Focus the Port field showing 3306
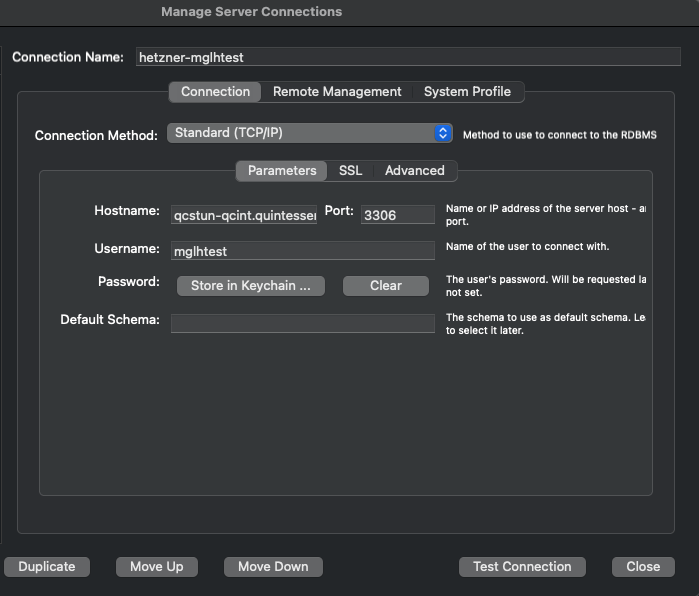 pyautogui.click(x=397, y=215)
